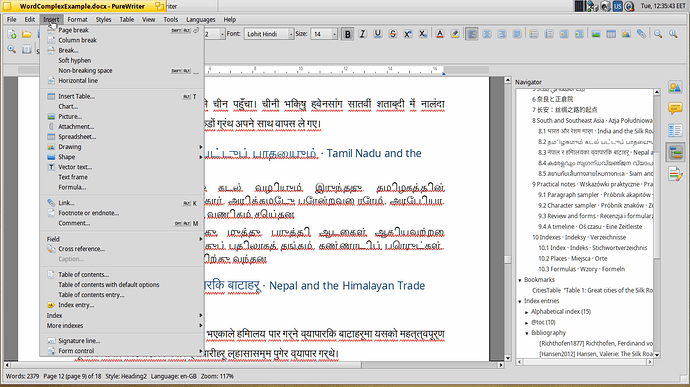The width and height of the screenshot is (690, 387).
Task: Toggle superscript formatting
Action: pyautogui.click(x=408, y=34)
